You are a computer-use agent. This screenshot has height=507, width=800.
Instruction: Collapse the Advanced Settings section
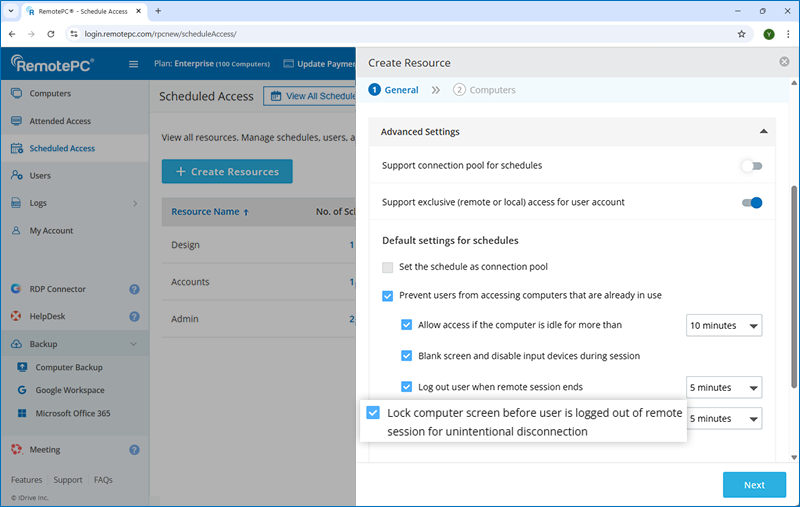point(763,131)
